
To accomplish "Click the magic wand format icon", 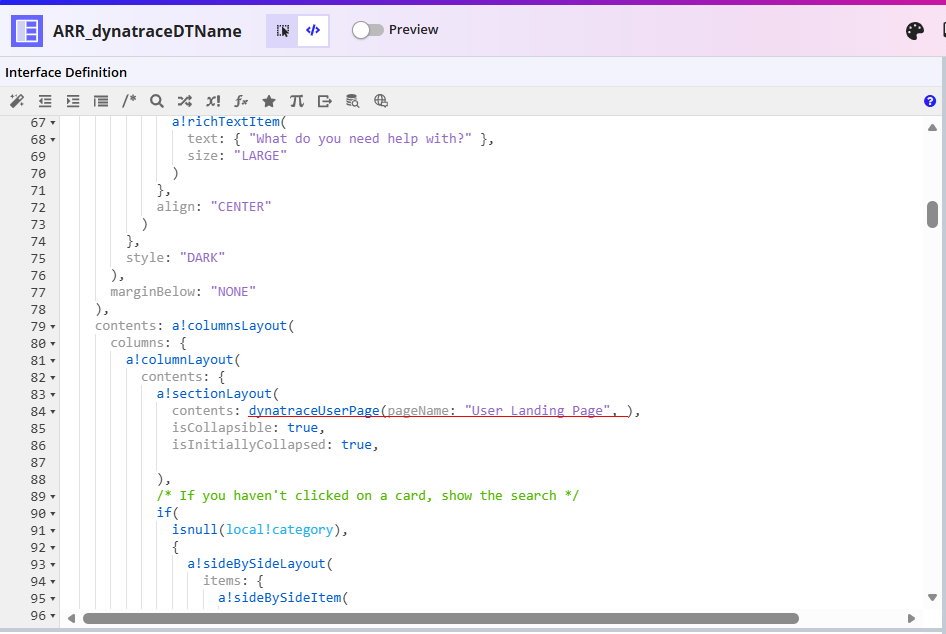I will pos(17,101).
